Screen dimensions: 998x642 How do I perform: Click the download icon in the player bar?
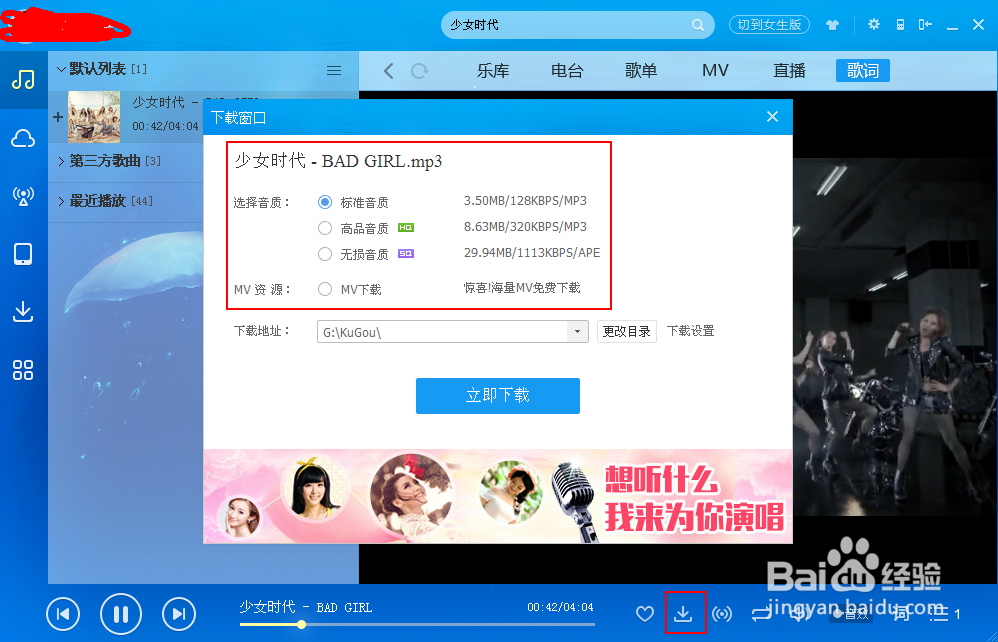point(683,613)
